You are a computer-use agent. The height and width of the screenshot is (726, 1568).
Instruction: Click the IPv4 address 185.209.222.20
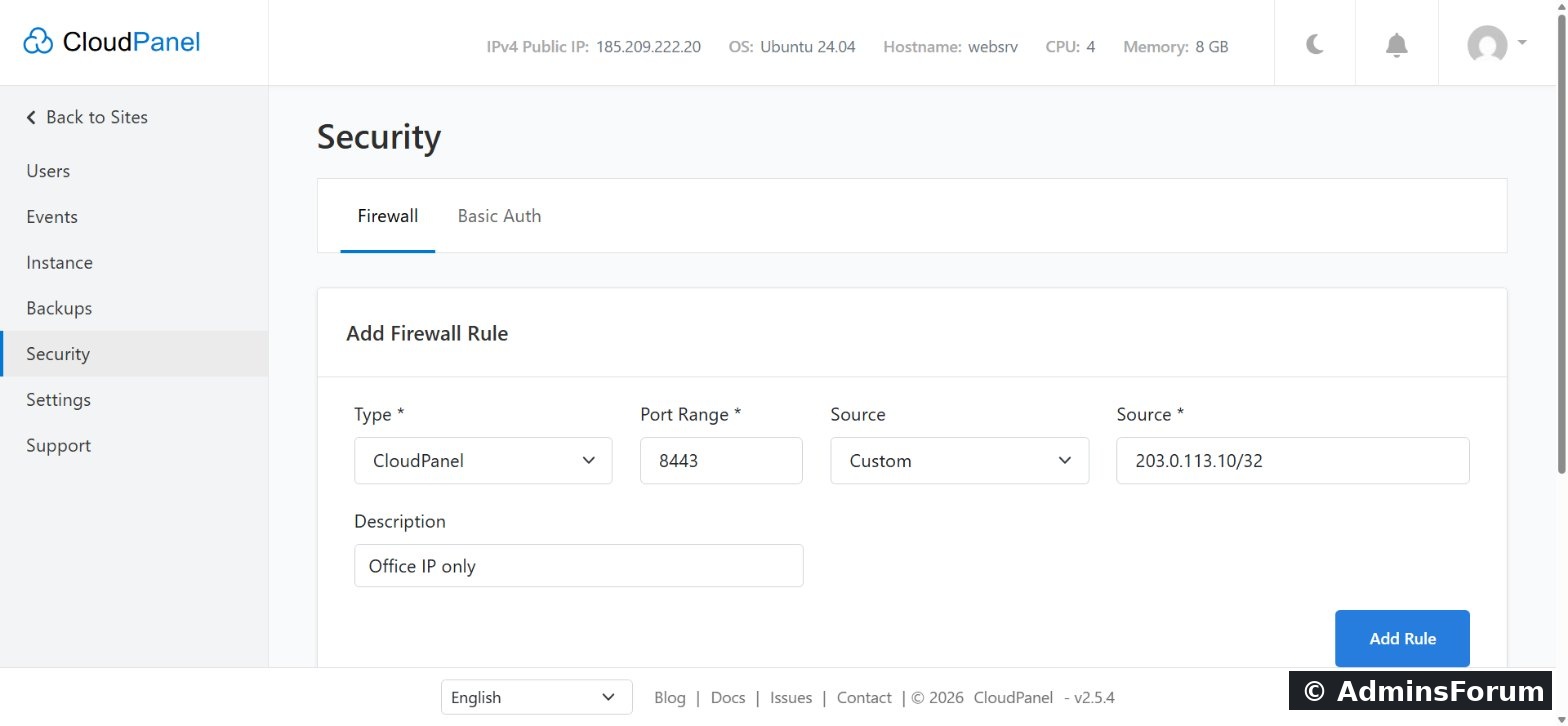click(x=648, y=47)
